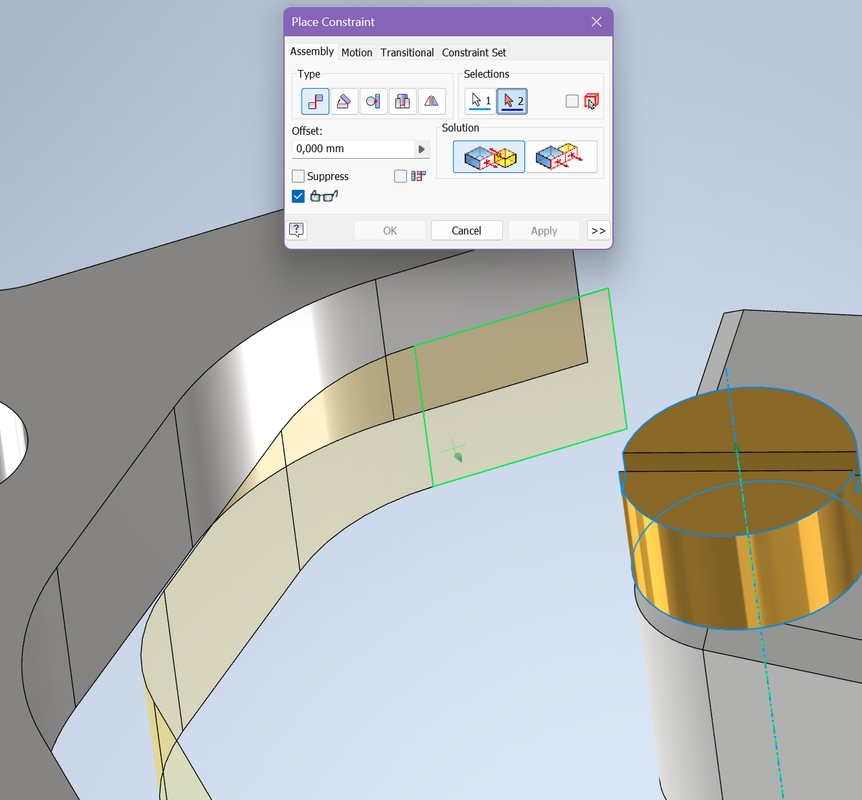The image size is (862, 800).
Task: Toggle the Suppress checkbox
Action: (x=298, y=176)
